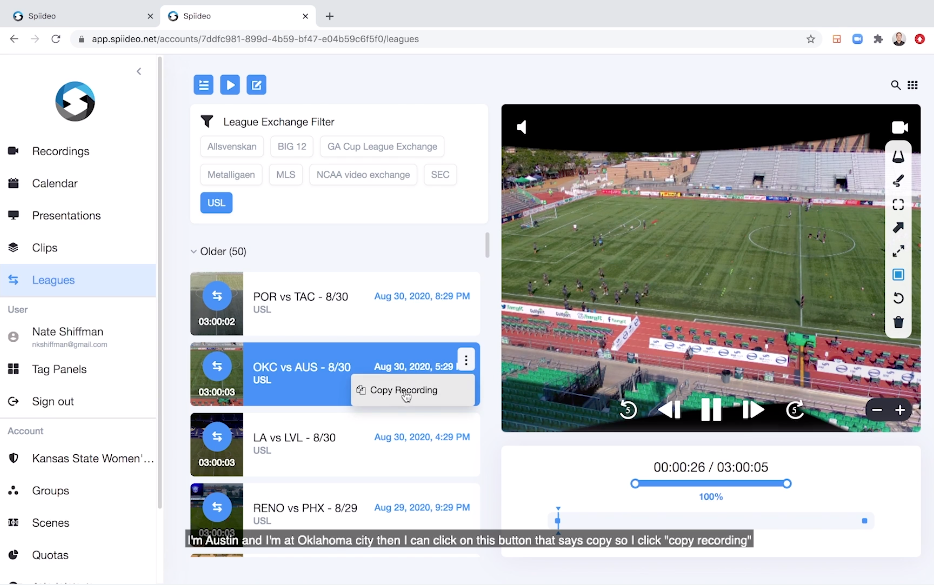Click the right handle of the zoom range slider
This screenshot has width=934, height=585.
pos(787,483)
